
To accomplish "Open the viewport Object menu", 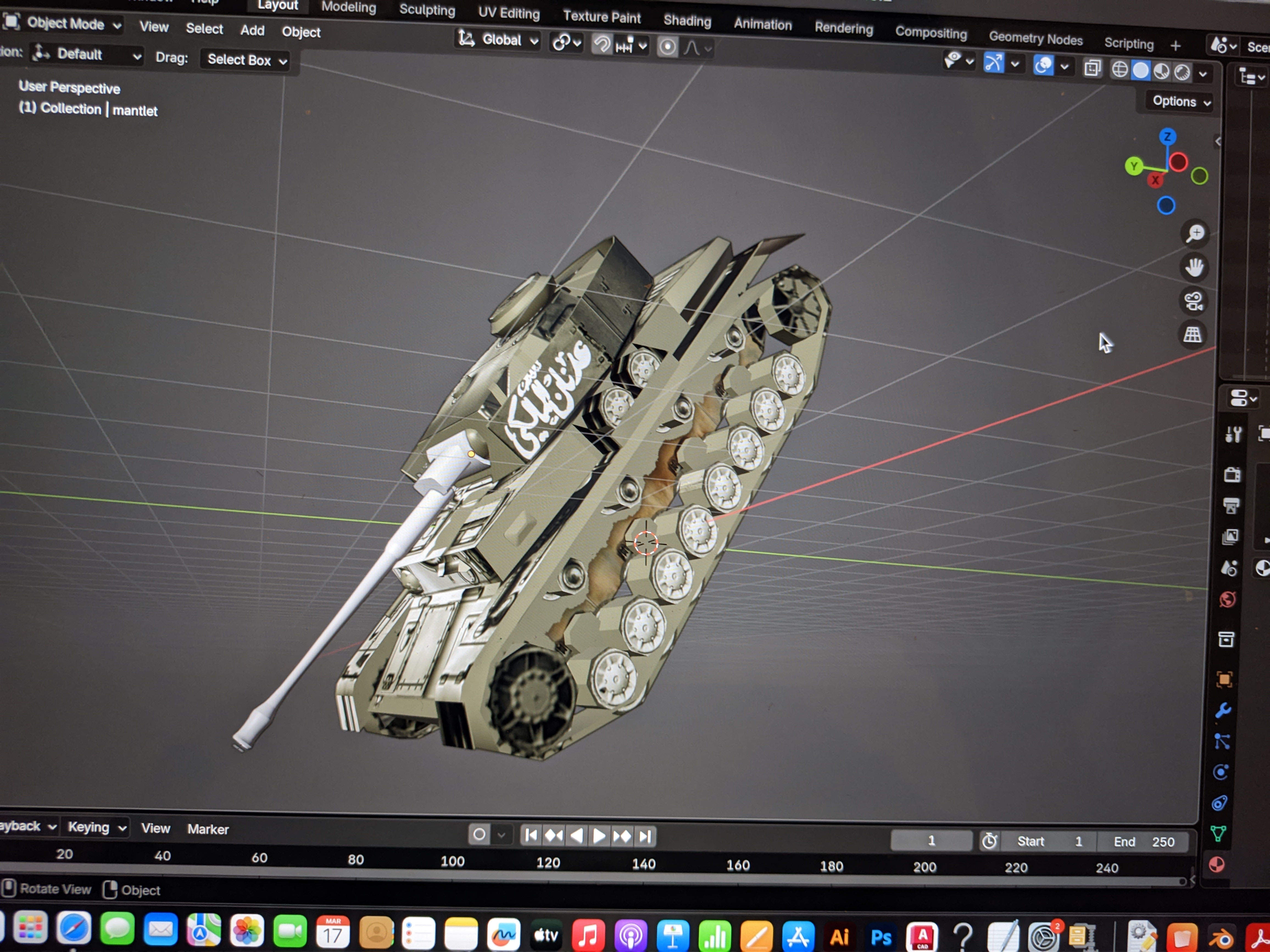I will coord(301,32).
